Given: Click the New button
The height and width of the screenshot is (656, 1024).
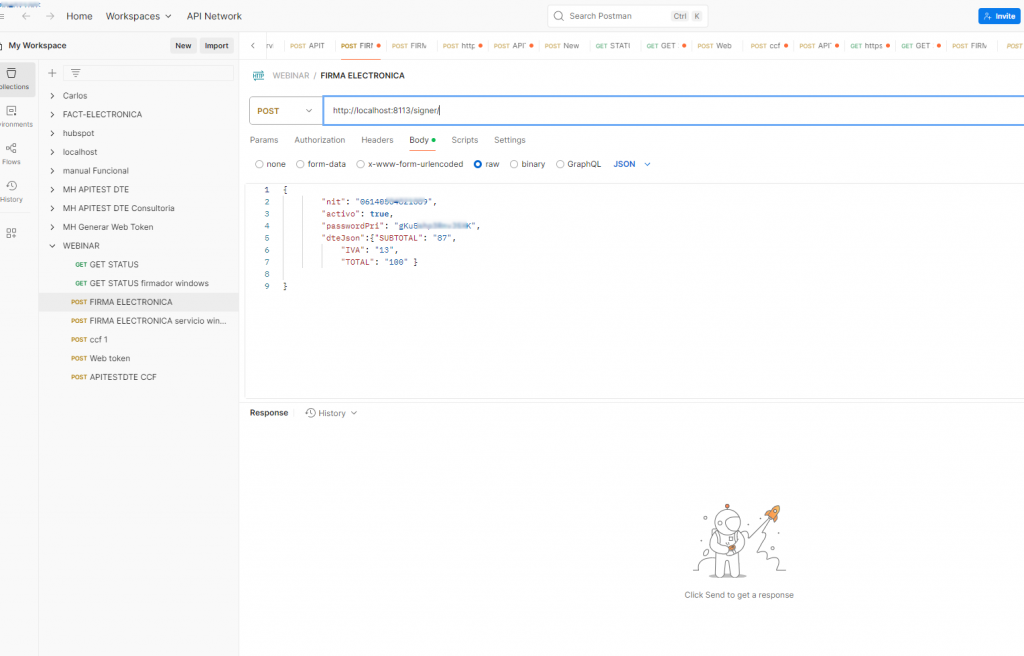Looking at the screenshot, I should (183, 46).
